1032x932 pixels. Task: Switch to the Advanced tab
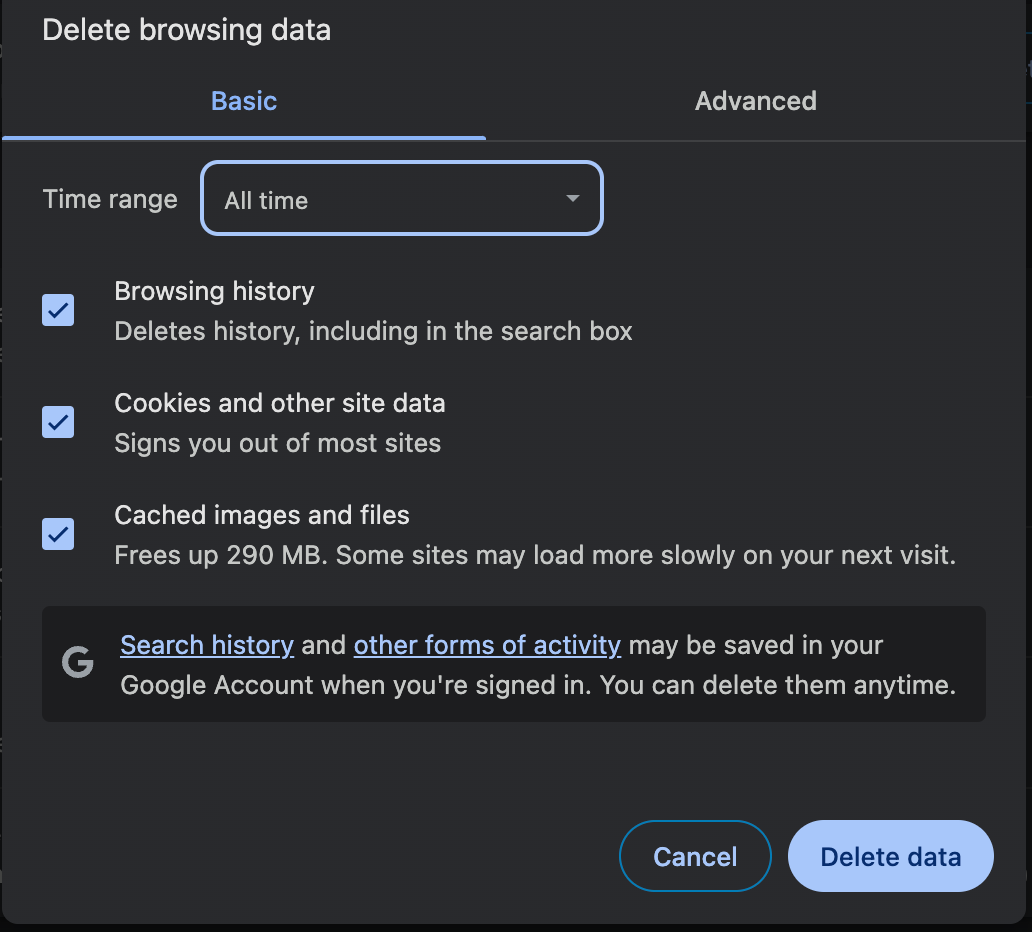pyautogui.click(x=755, y=100)
